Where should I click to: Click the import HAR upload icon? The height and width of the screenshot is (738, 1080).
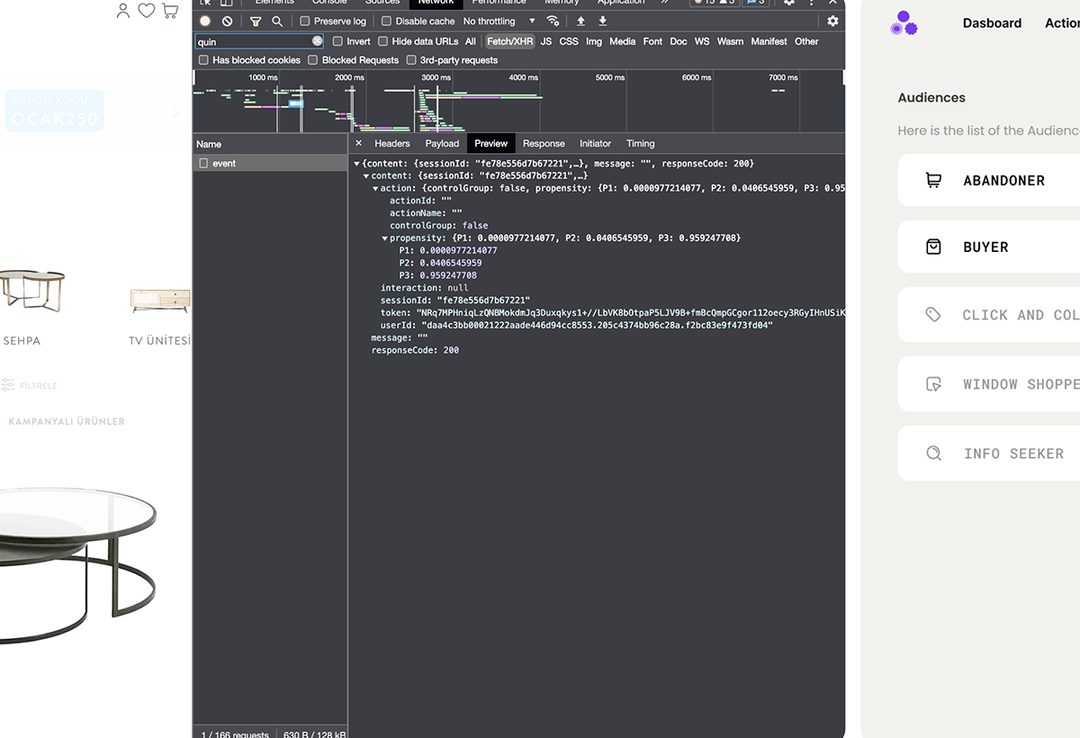[581, 21]
